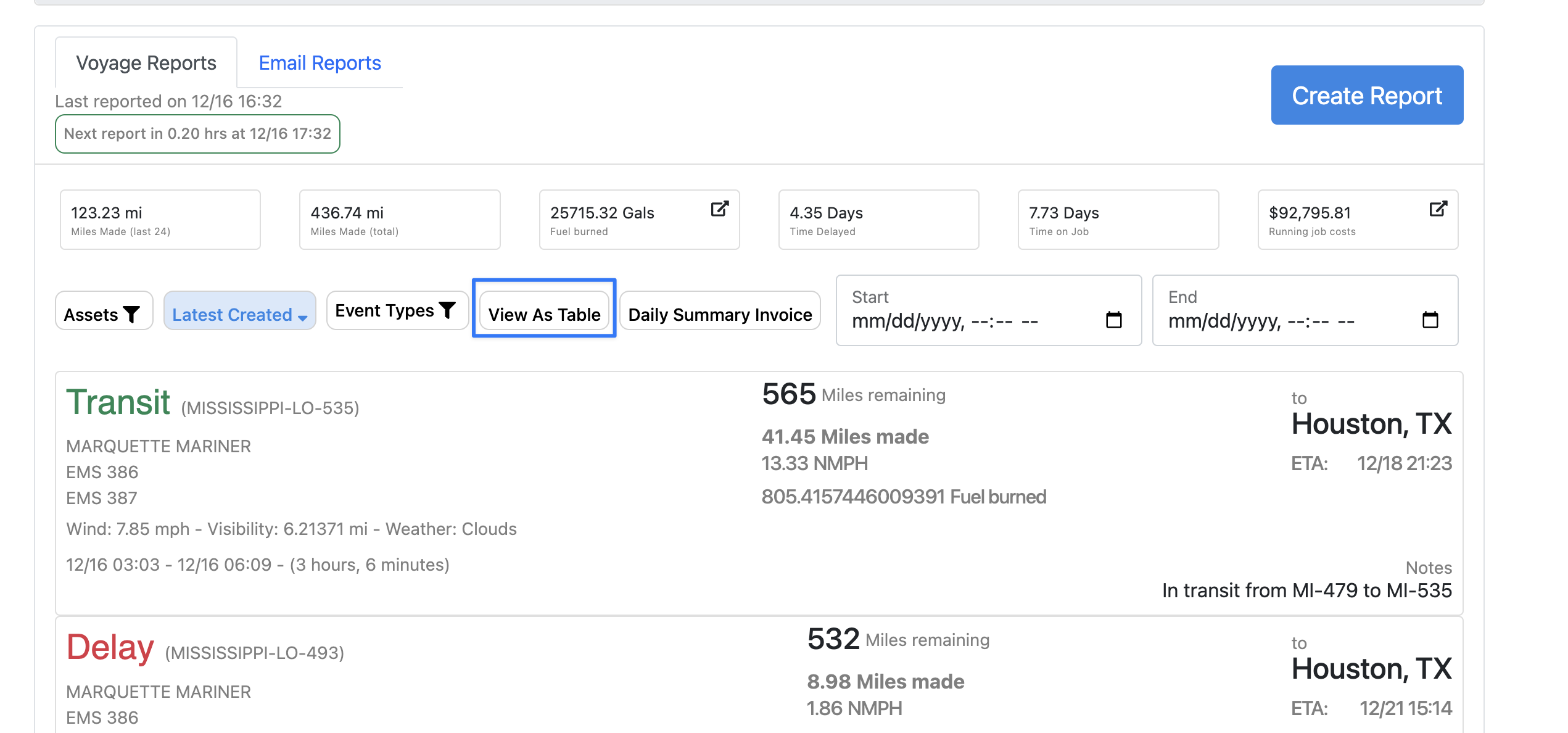This screenshot has width=1568, height=733.
Task: Click the View As Table button
Action: coord(544,315)
